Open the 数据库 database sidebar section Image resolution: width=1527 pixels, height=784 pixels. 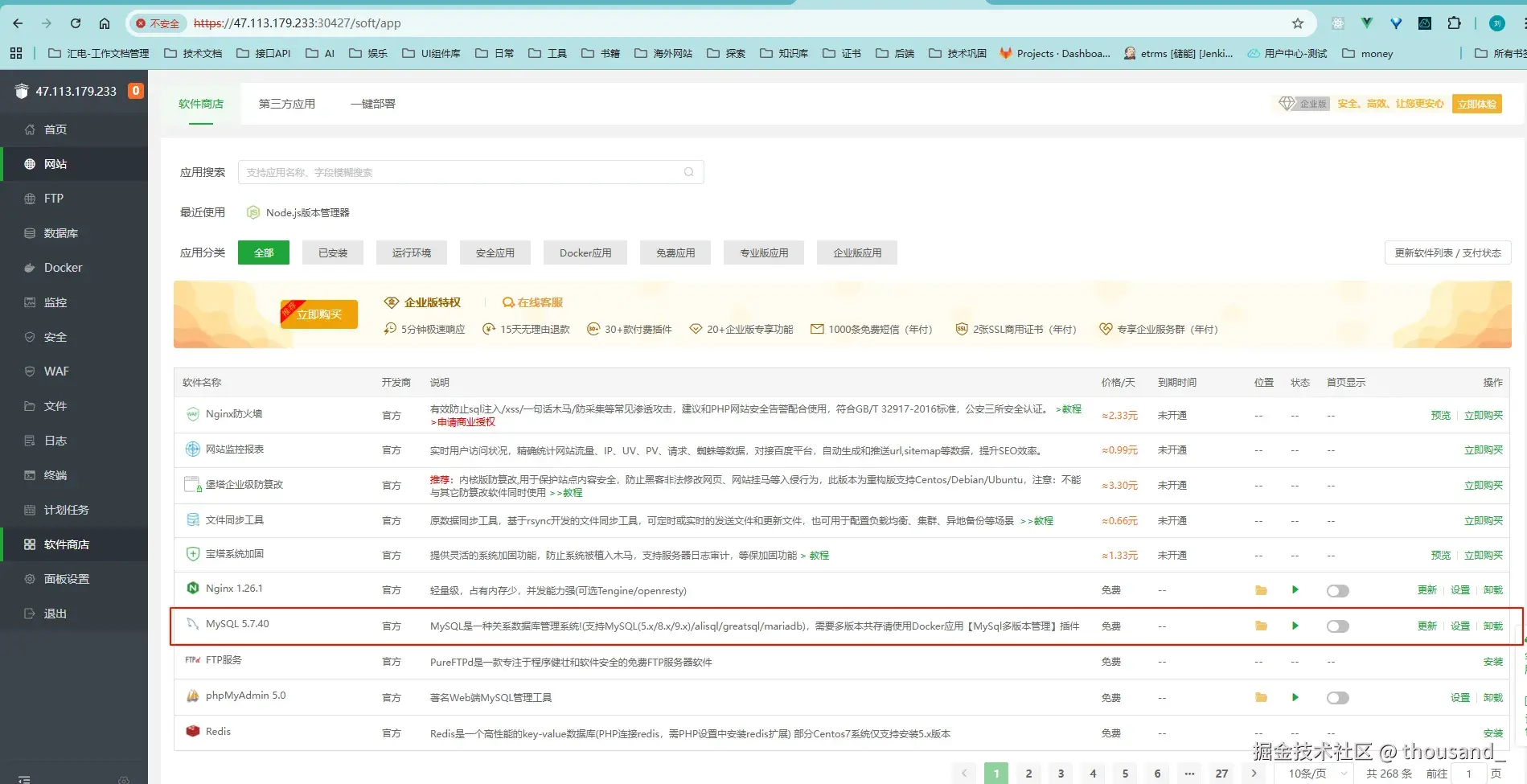tap(64, 232)
